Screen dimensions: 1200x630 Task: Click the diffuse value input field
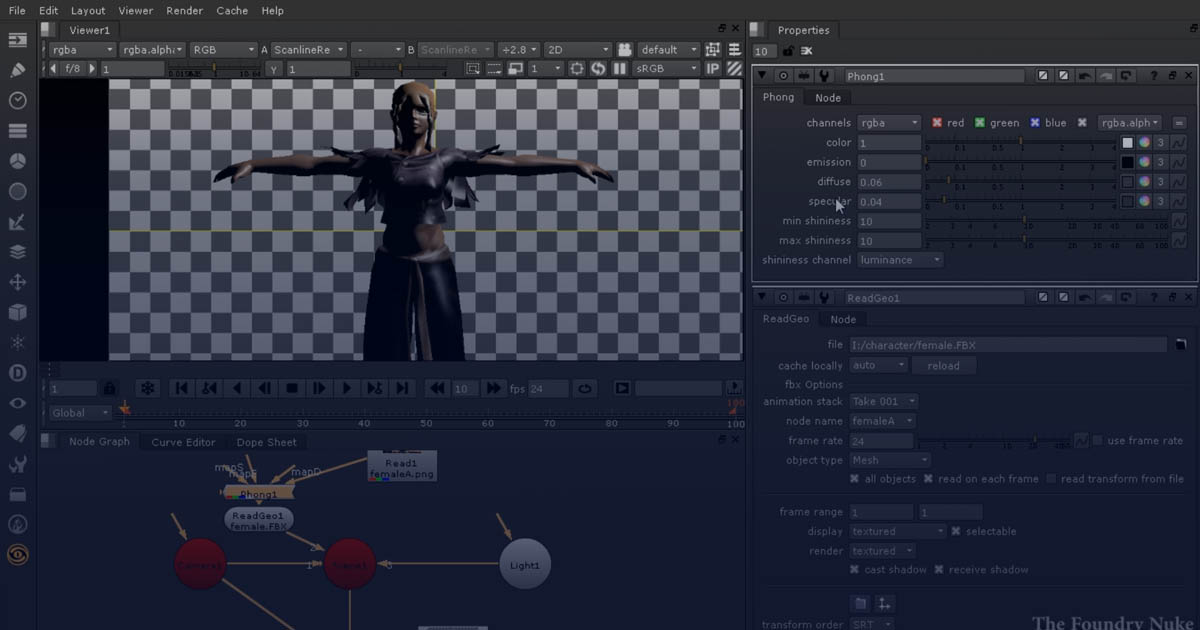click(x=889, y=181)
